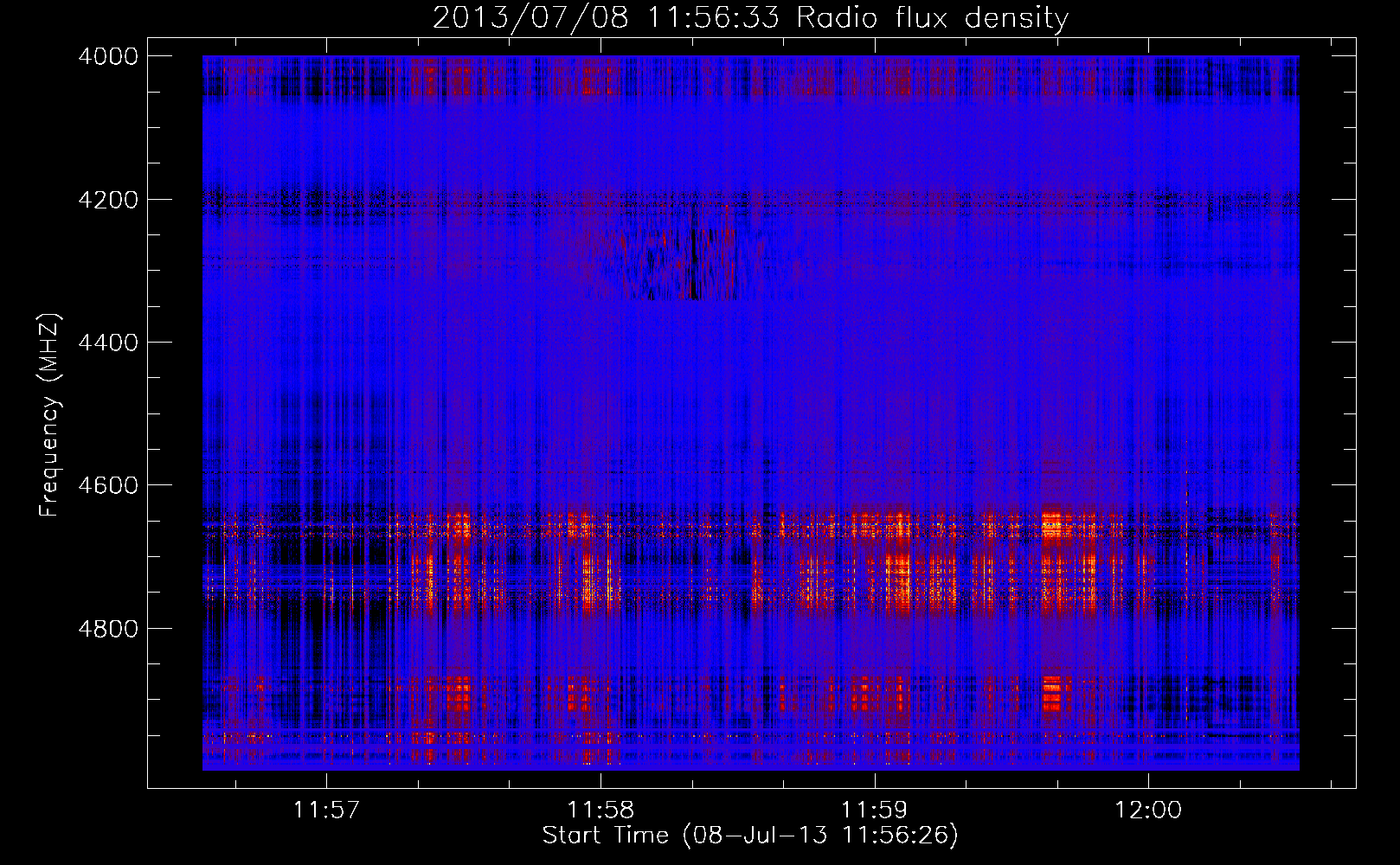Click the 11:59 time axis label
The height and width of the screenshot is (865, 1400).
875,811
